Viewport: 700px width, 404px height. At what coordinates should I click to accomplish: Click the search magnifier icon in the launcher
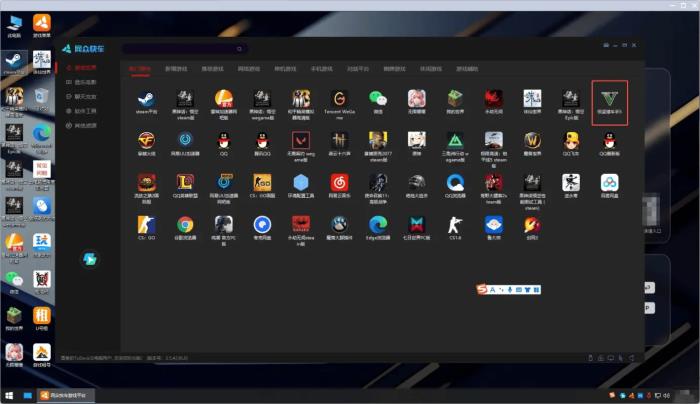239,49
